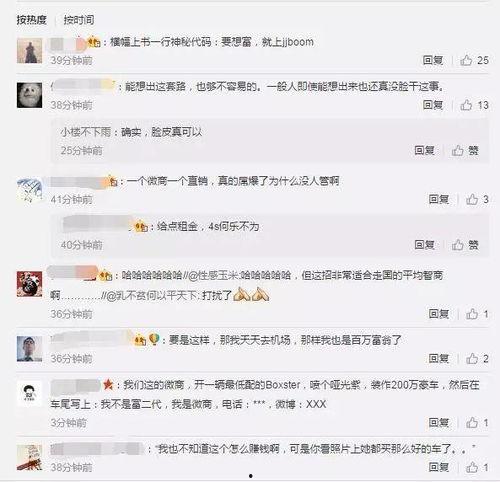Open avatar of the 百万富翁 commenter

pyautogui.click(x=30, y=349)
